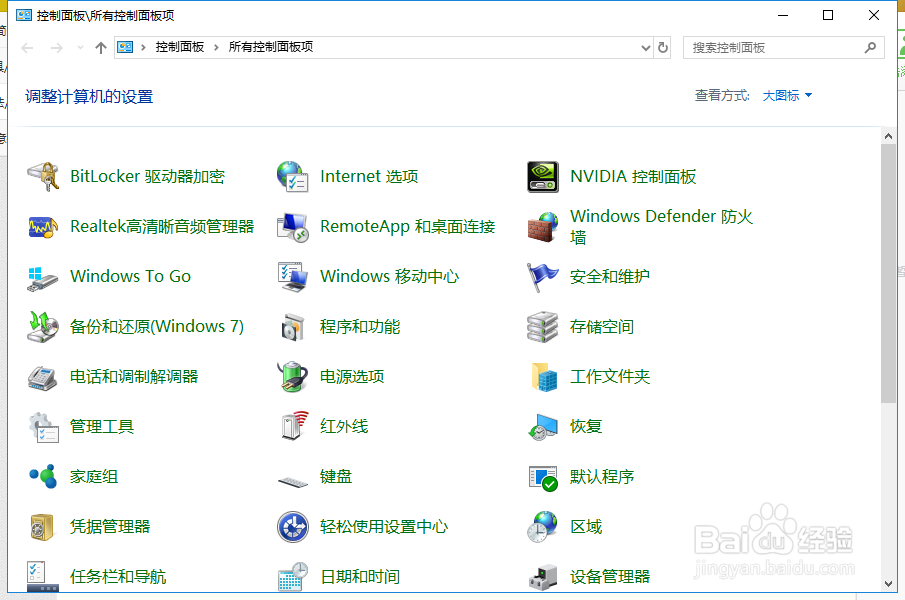Go forward with the forward arrow
The width and height of the screenshot is (905, 600).
pyautogui.click(x=57, y=48)
